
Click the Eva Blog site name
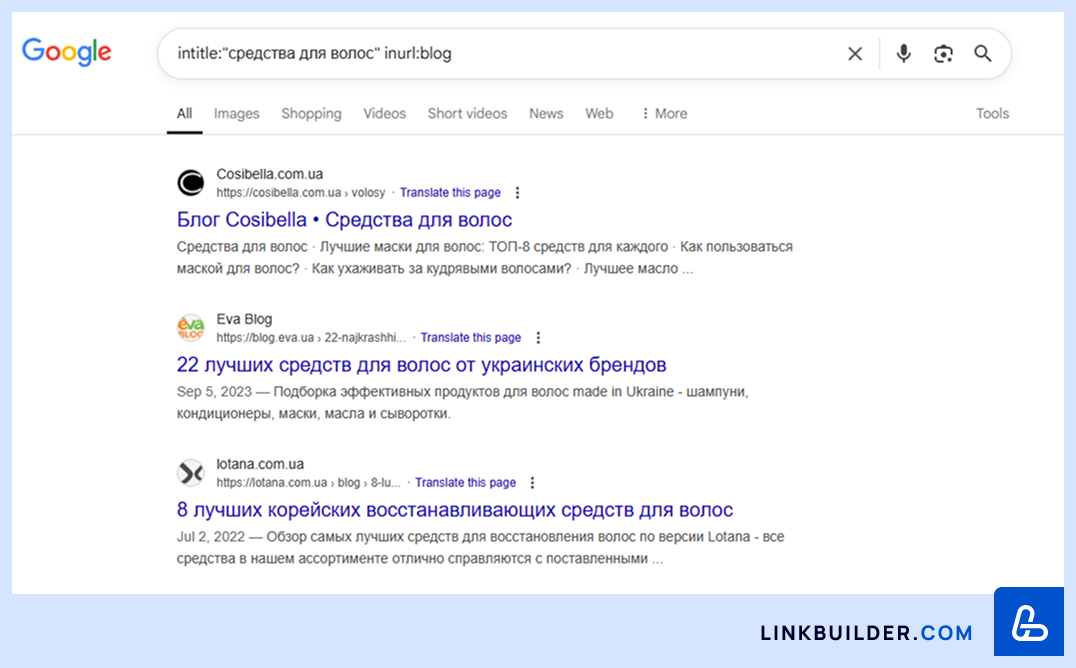pos(244,319)
